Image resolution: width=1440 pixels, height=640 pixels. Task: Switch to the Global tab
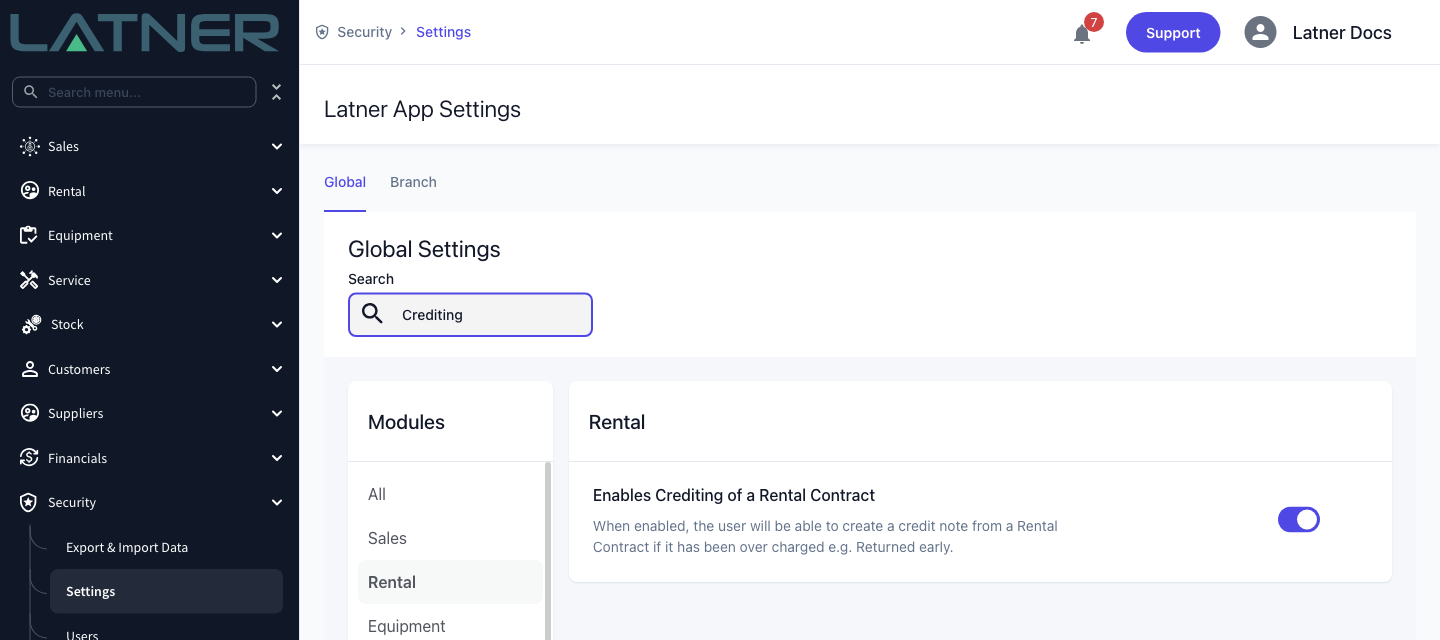[345, 182]
